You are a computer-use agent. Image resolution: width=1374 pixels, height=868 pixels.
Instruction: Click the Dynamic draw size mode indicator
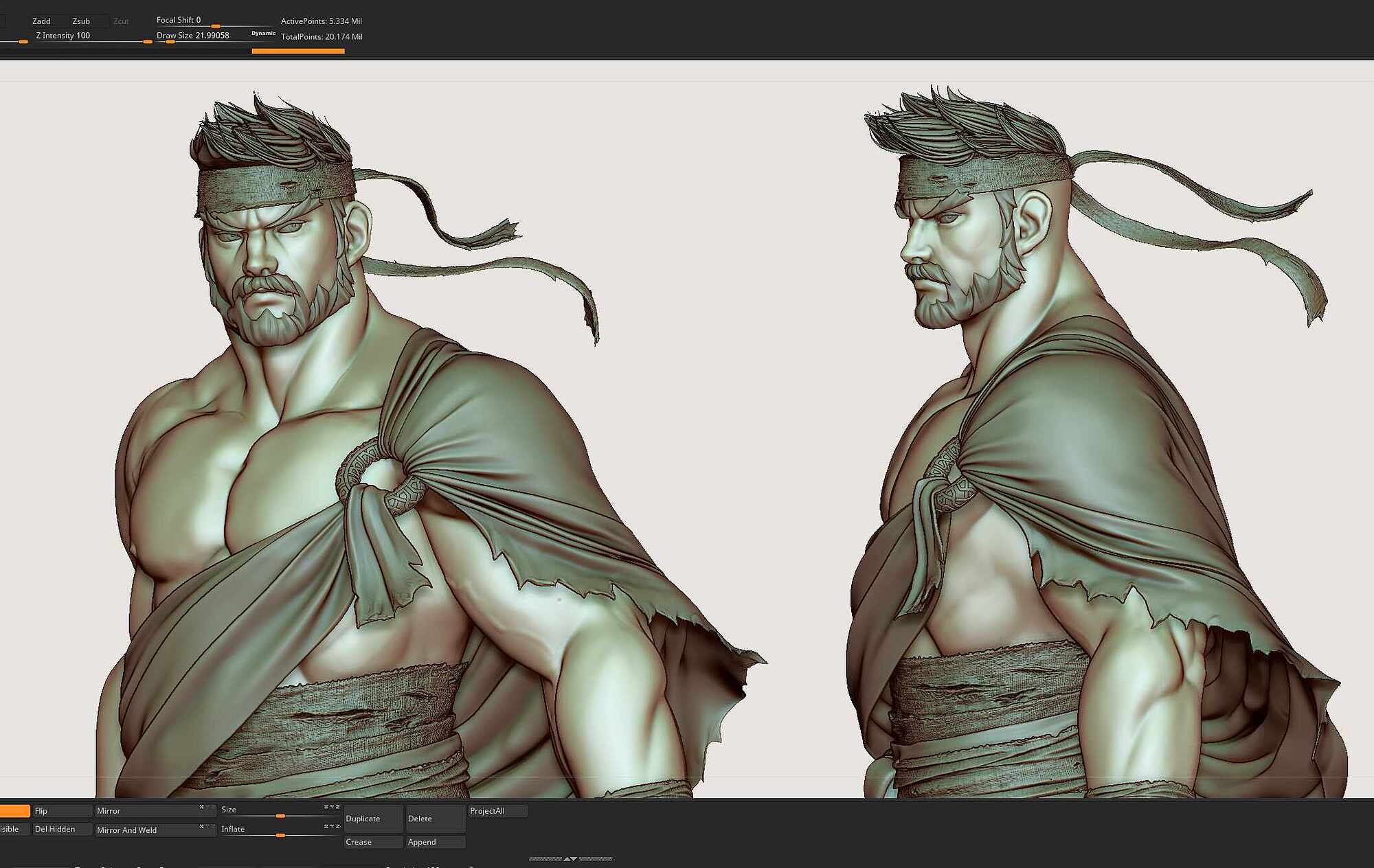coord(262,32)
